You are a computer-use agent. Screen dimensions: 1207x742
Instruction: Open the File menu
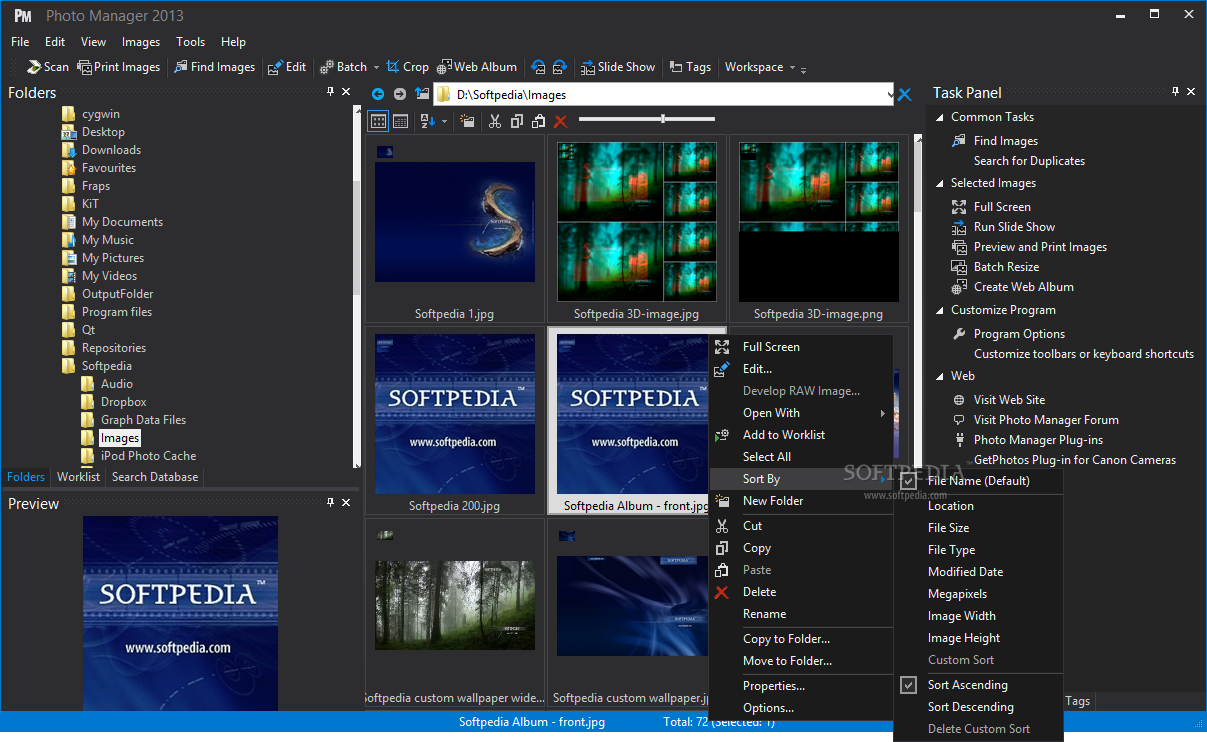coord(20,42)
